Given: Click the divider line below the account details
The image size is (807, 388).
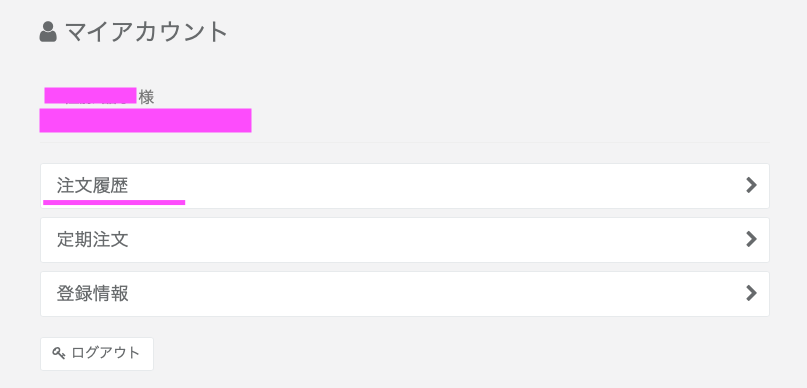Looking at the screenshot, I should (x=405, y=143).
